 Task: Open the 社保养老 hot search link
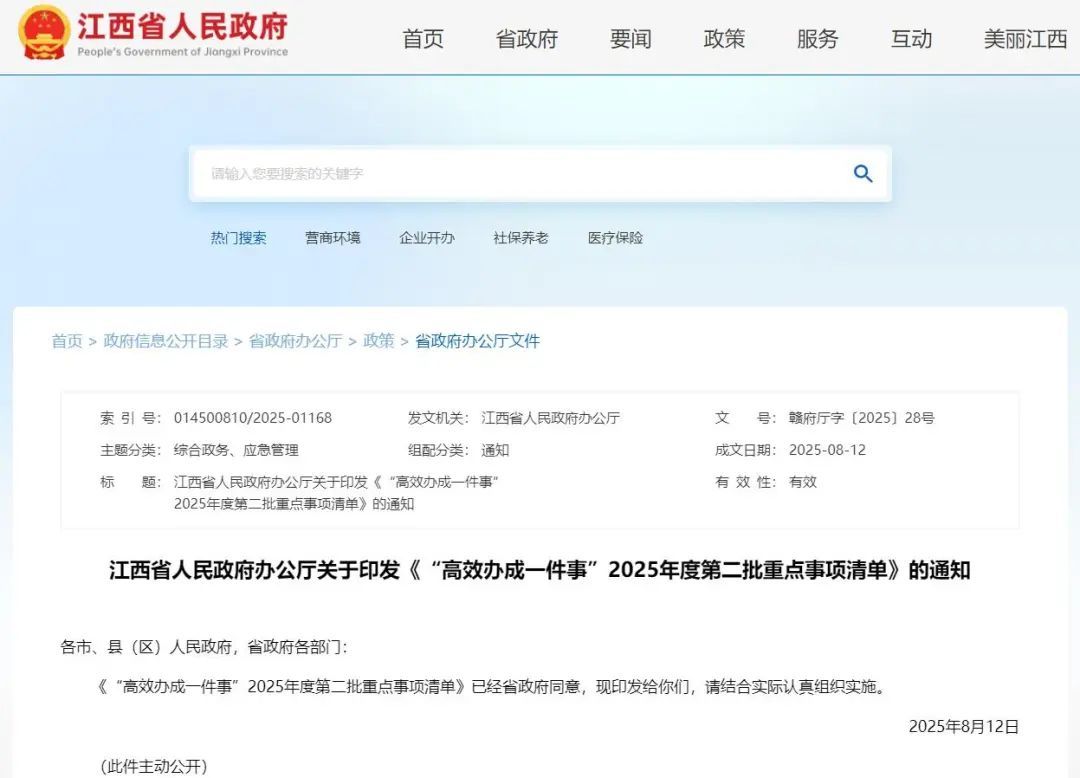pyautogui.click(x=520, y=237)
